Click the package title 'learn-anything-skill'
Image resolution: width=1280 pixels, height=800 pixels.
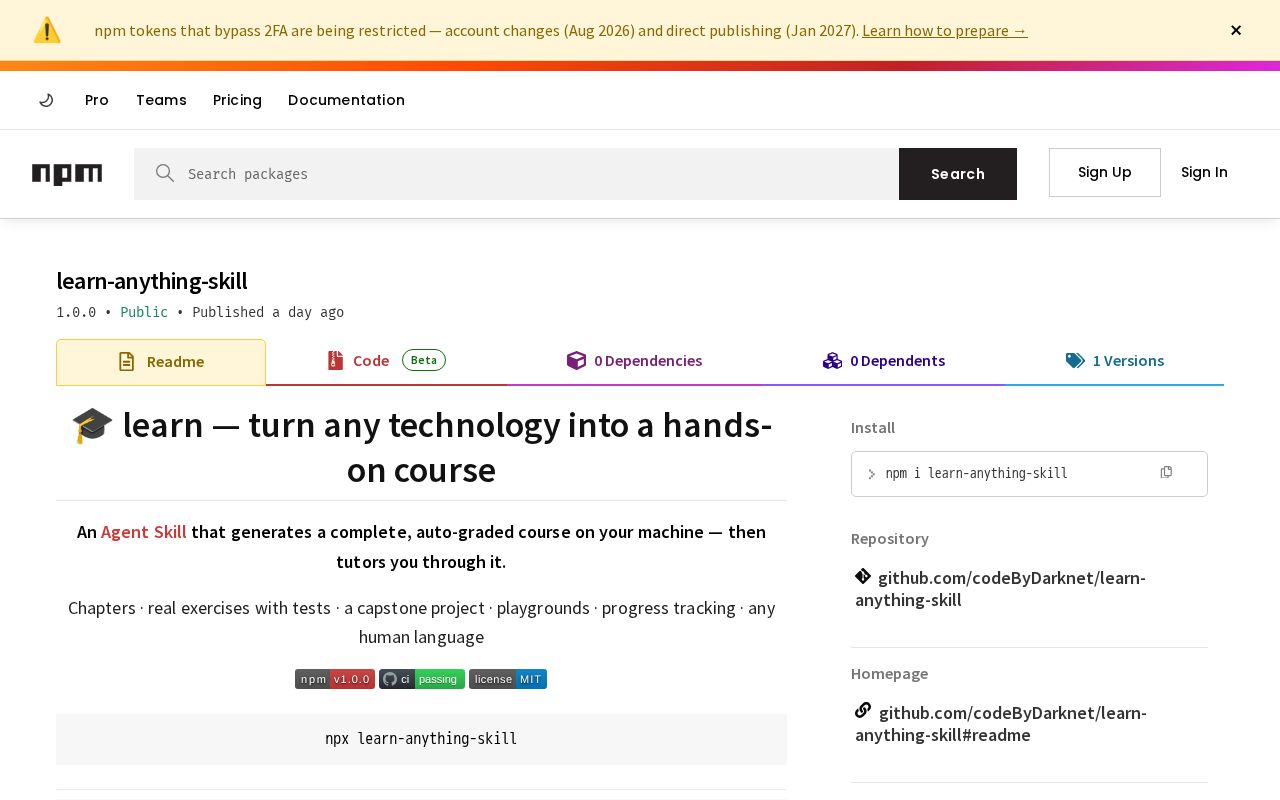[151, 281]
